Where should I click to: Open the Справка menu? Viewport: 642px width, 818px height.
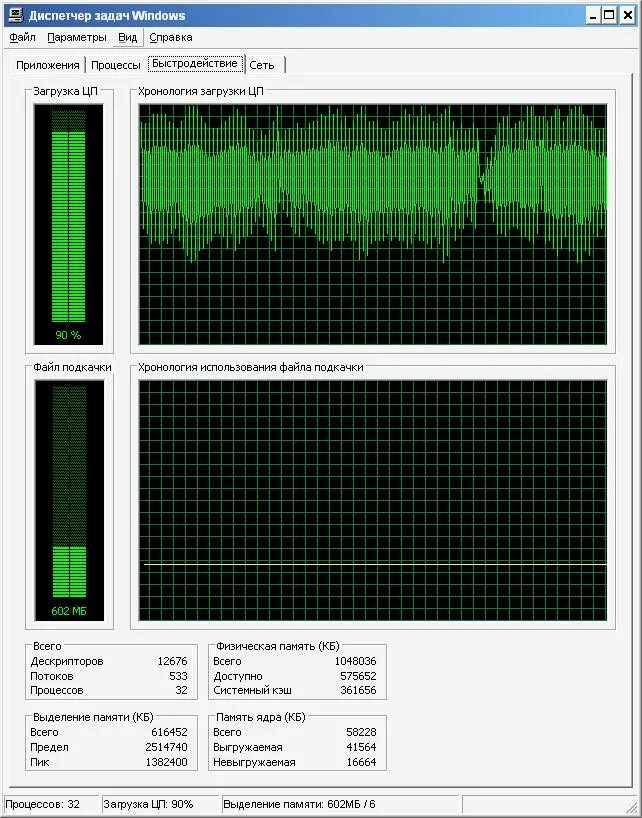(x=171, y=38)
